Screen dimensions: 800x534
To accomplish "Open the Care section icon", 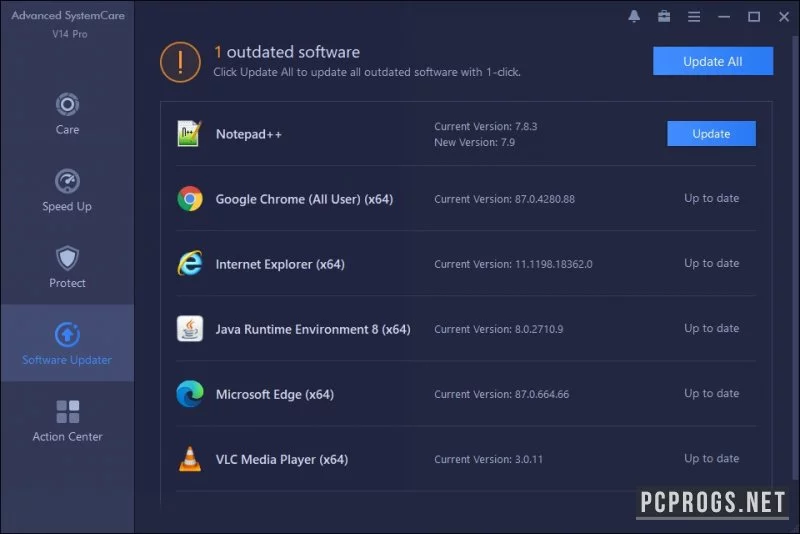I will 67,105.
